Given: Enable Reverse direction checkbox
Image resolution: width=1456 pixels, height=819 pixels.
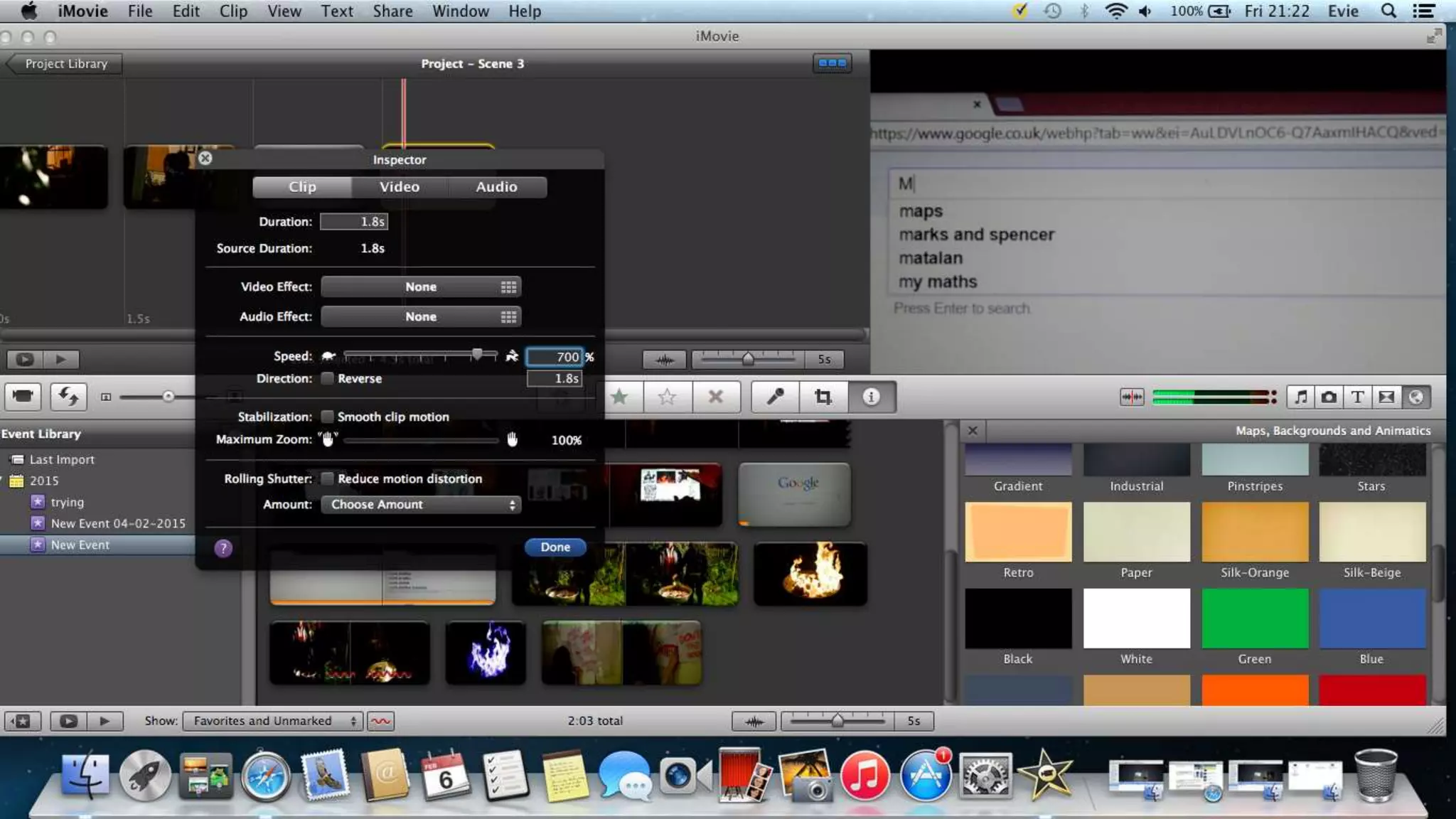Looking at the screenshot, I should click(x=327, y=378).
